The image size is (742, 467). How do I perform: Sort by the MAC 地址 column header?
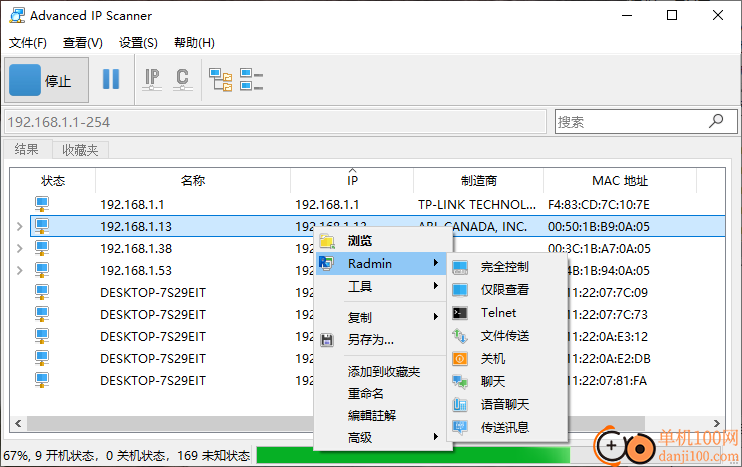pos(620,181)
